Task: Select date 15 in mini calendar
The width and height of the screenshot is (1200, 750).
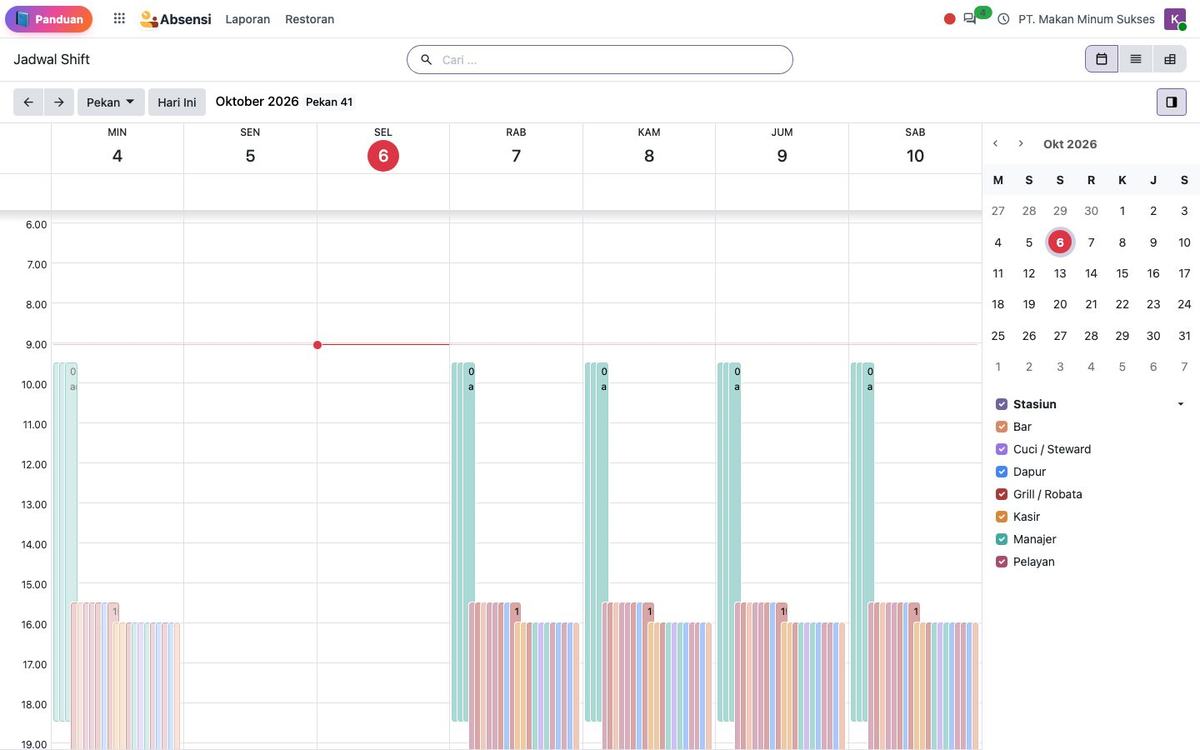Action: [x=1122, y=273]
